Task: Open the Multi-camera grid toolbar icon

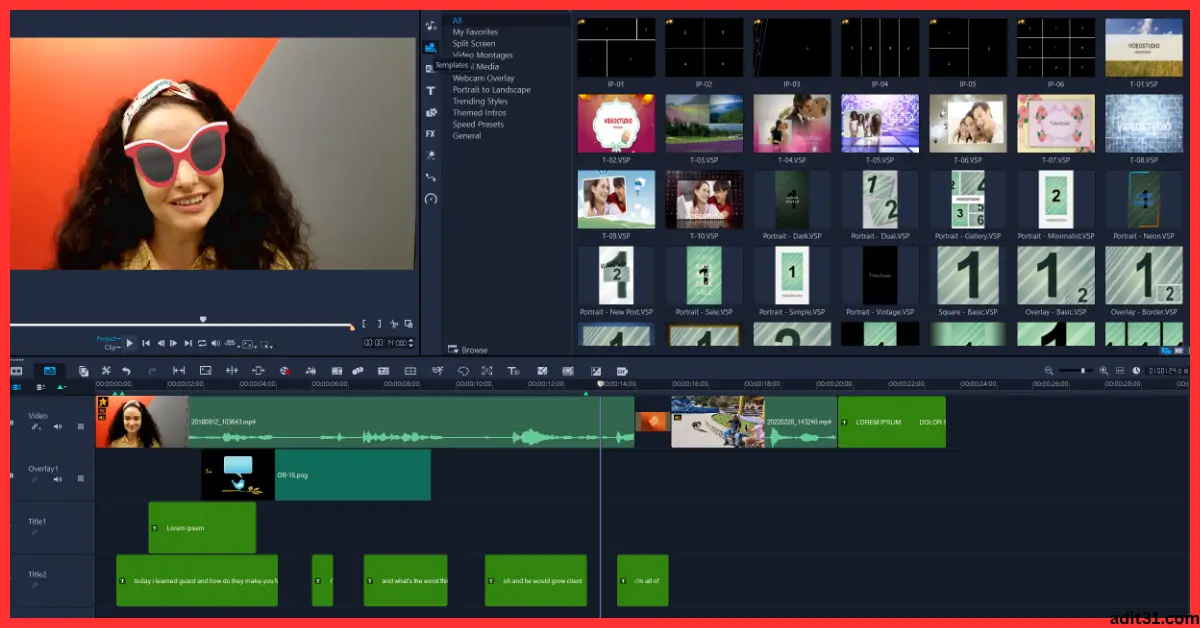Action: [410, 371]
